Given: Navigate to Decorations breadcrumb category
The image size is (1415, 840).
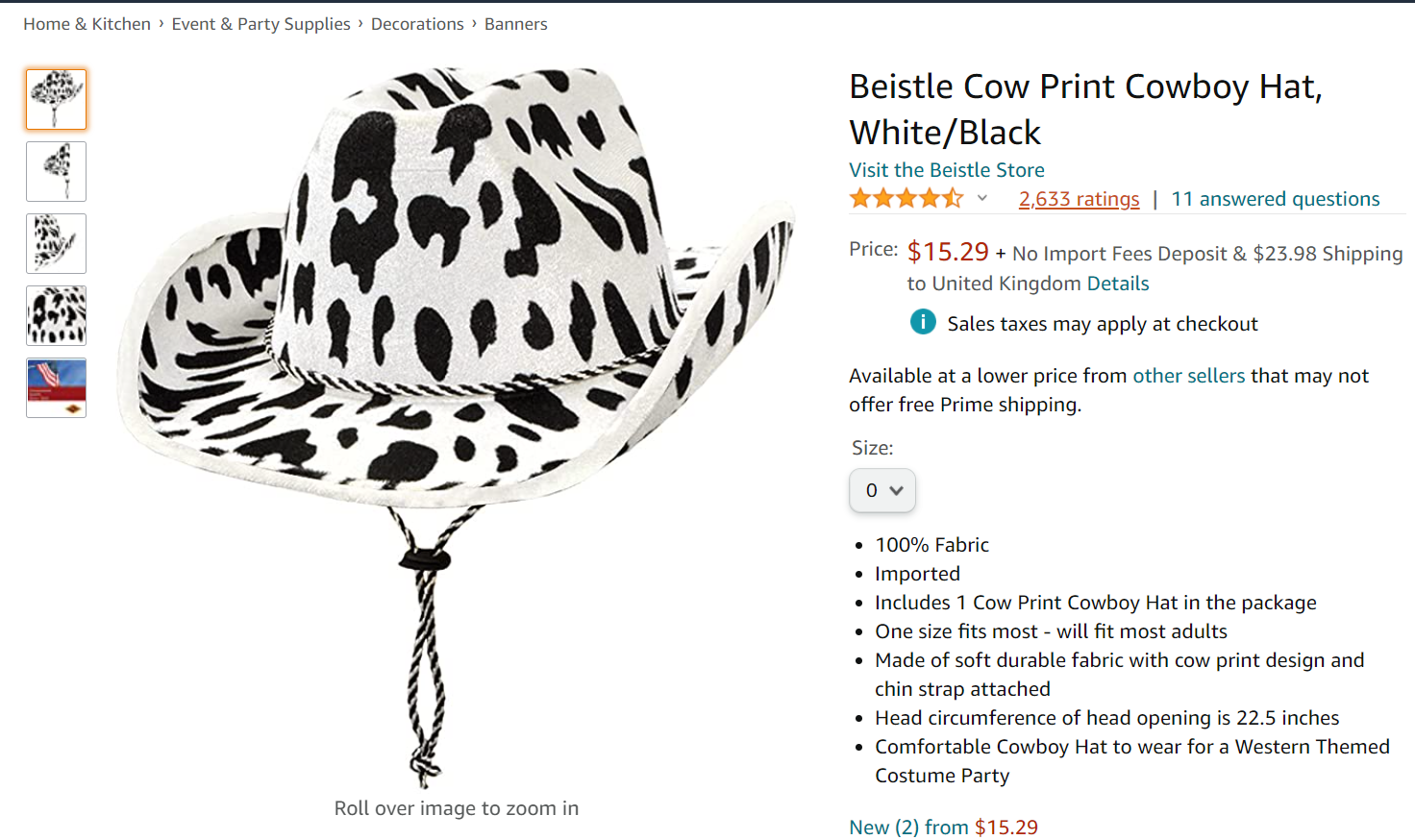Looking at the screenshot, I should pos(417,24).
